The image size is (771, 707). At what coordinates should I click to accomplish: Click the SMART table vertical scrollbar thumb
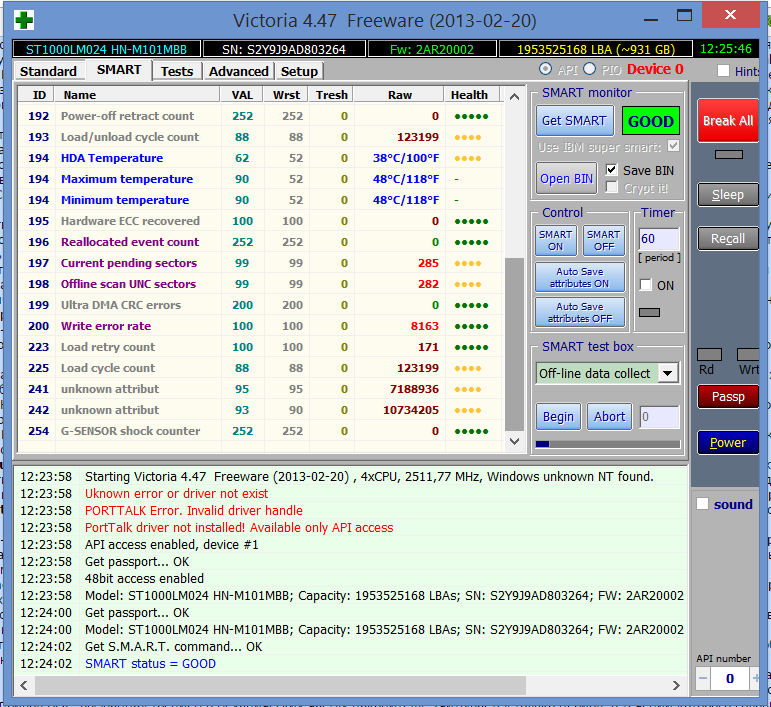(514, 344)
